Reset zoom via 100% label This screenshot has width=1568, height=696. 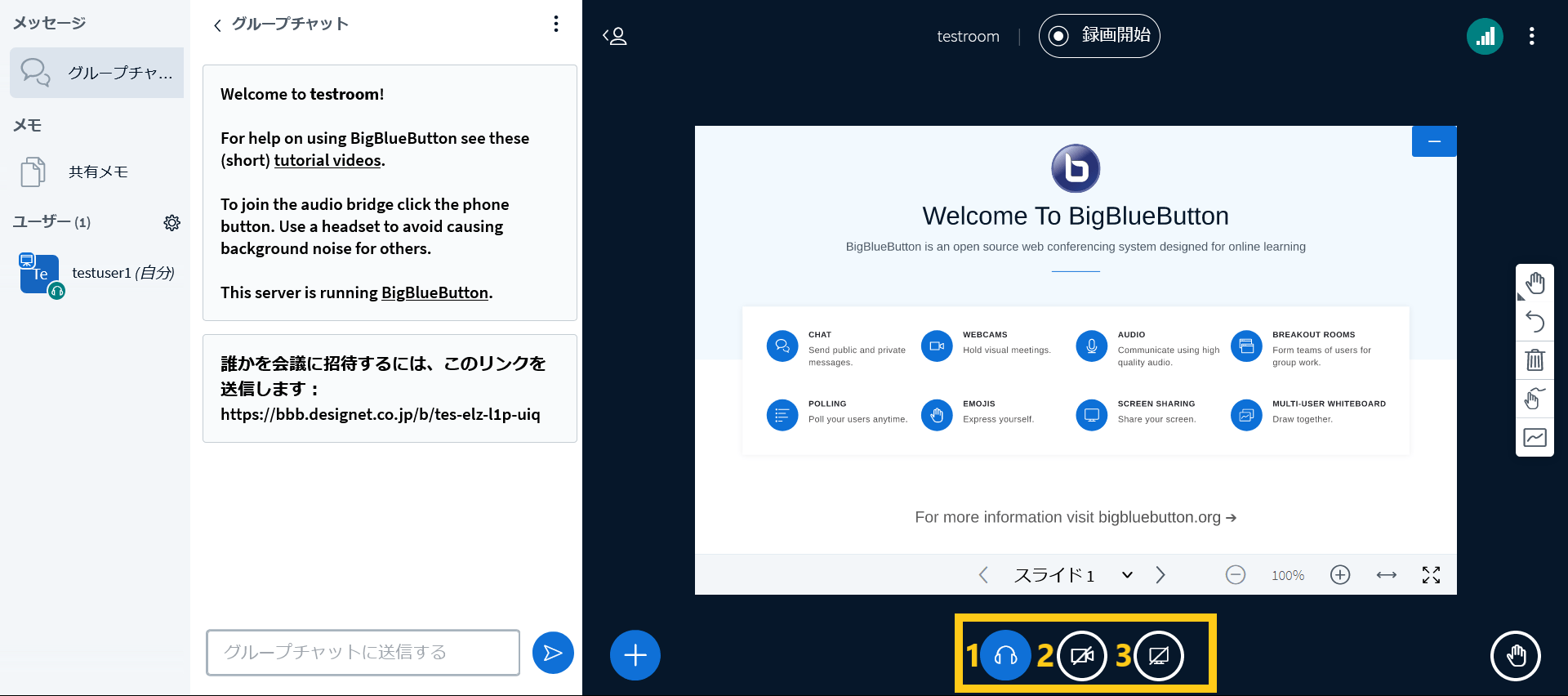[x=1288, y=575]
